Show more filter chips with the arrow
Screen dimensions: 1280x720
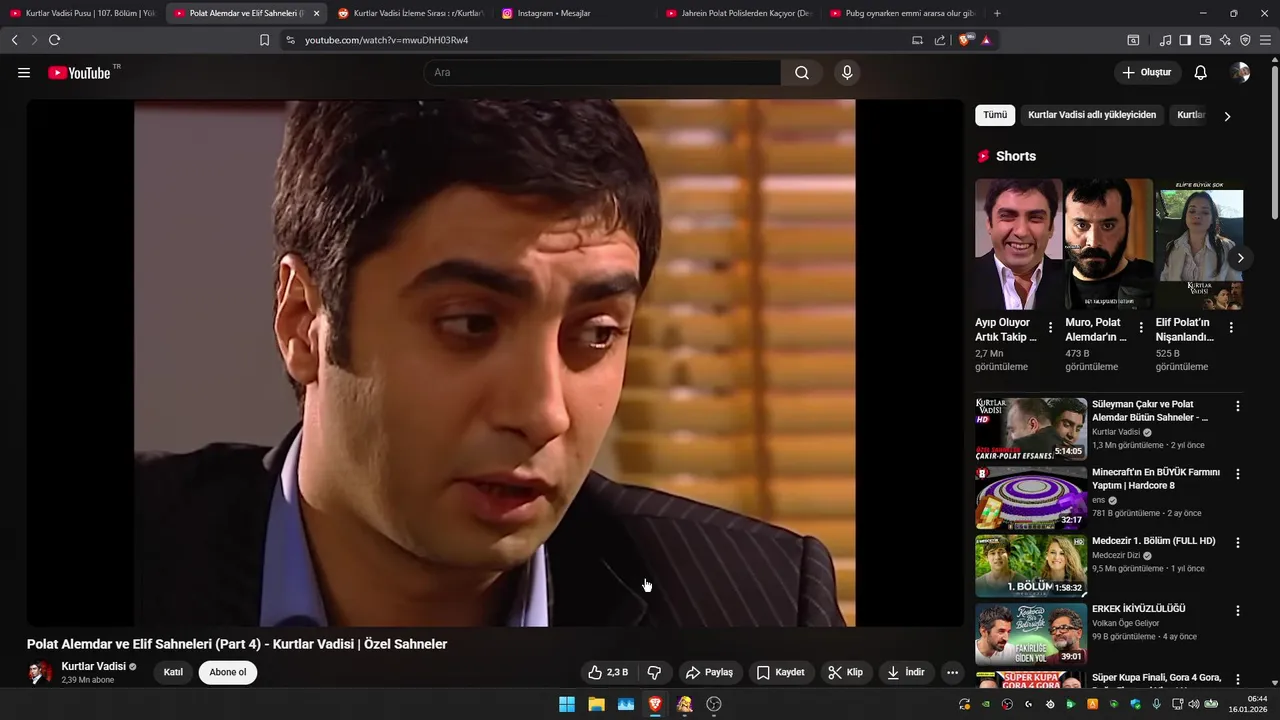[x=1227, y=116]
